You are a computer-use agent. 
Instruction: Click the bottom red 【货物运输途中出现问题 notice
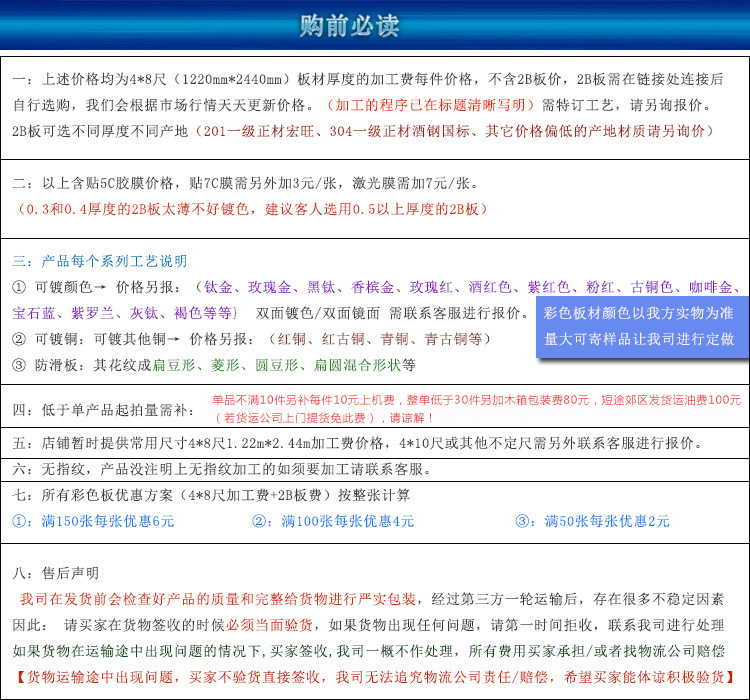[374, 676]
